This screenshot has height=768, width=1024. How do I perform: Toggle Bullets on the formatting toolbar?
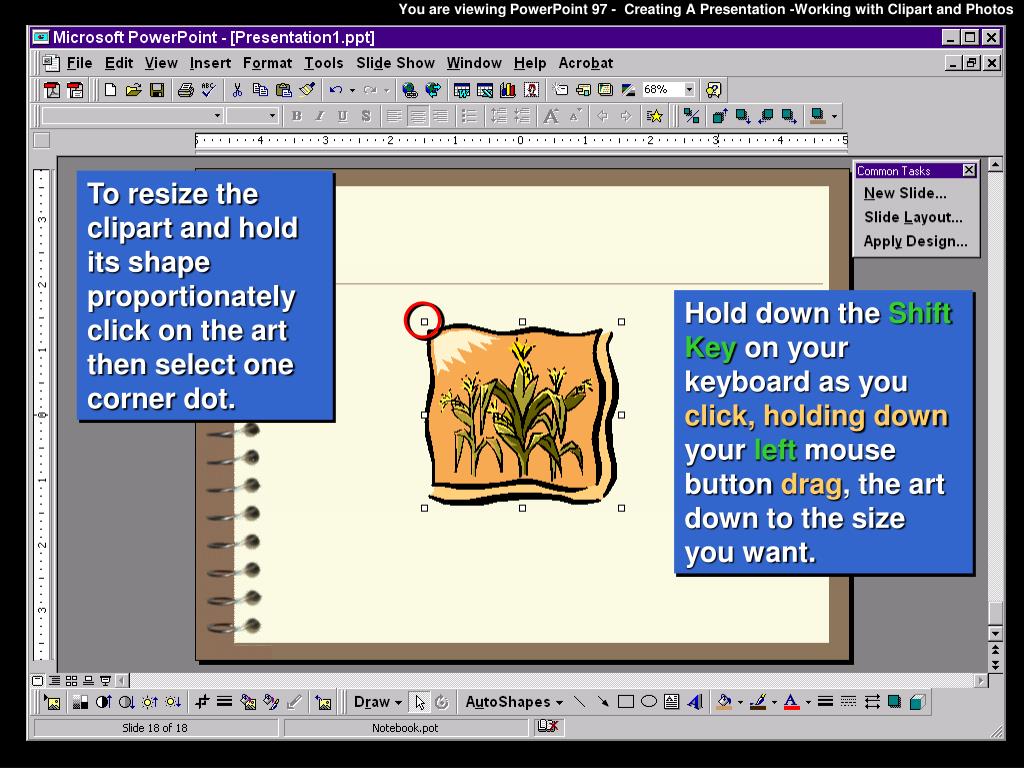469,116
